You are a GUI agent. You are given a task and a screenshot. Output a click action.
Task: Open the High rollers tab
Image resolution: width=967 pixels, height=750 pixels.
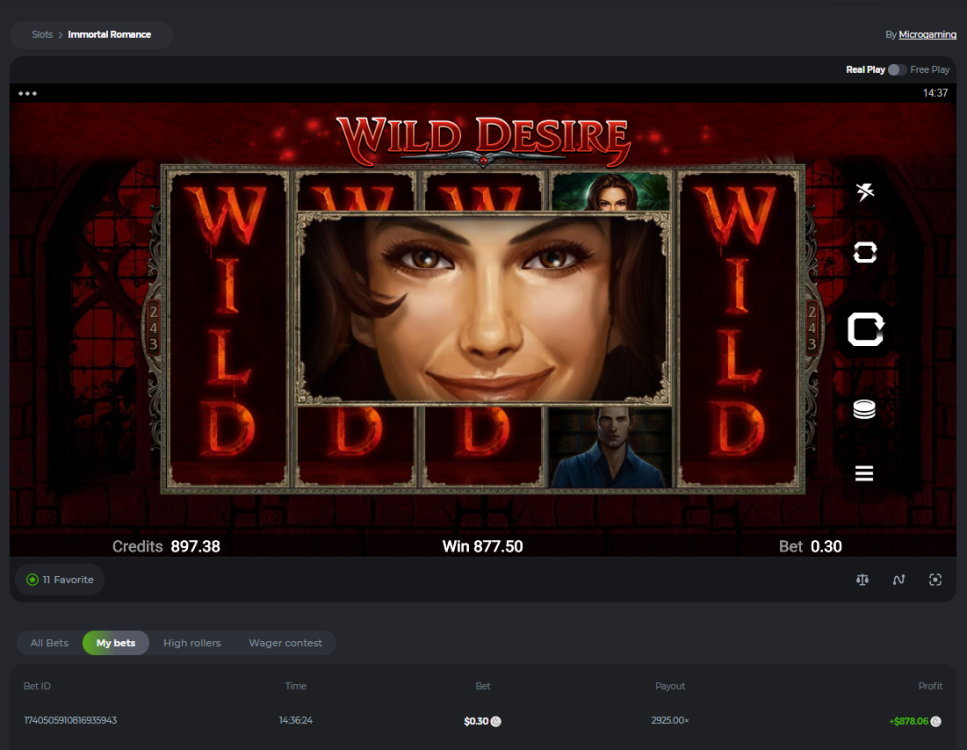[192, 643]
